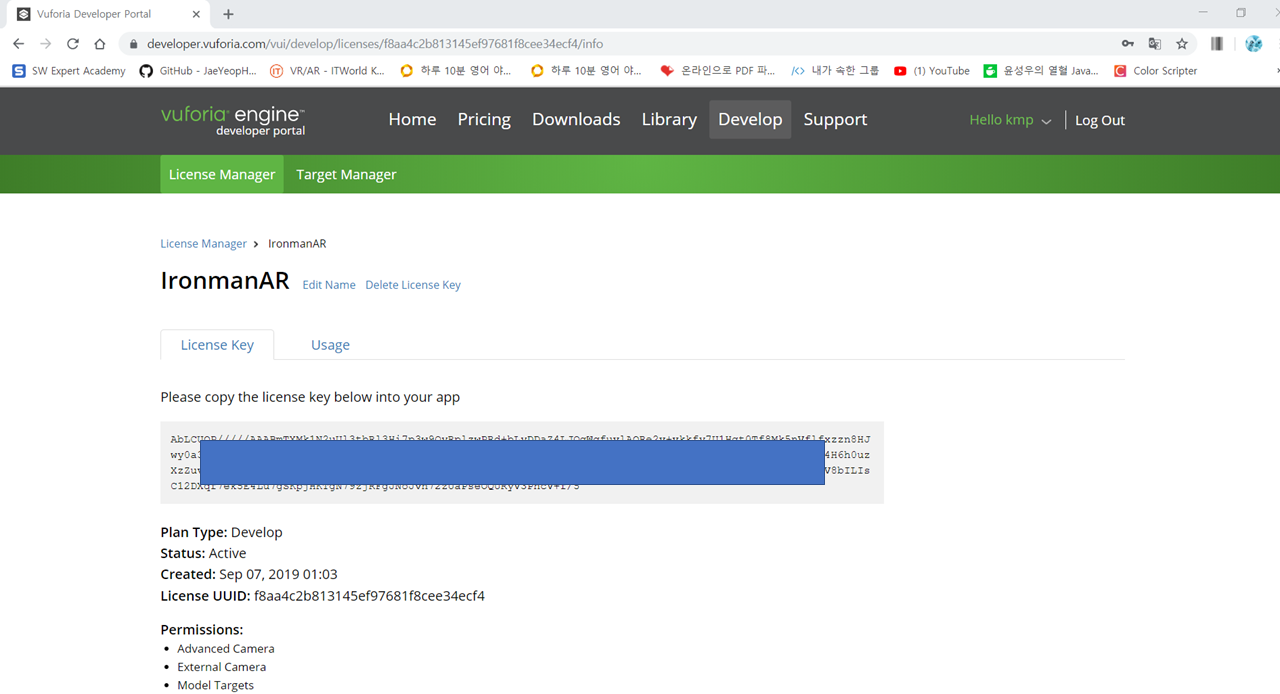Switch to the Target Manager sub-tab
This screenshot has width=1280, height=694.
(x=346, y=174)
